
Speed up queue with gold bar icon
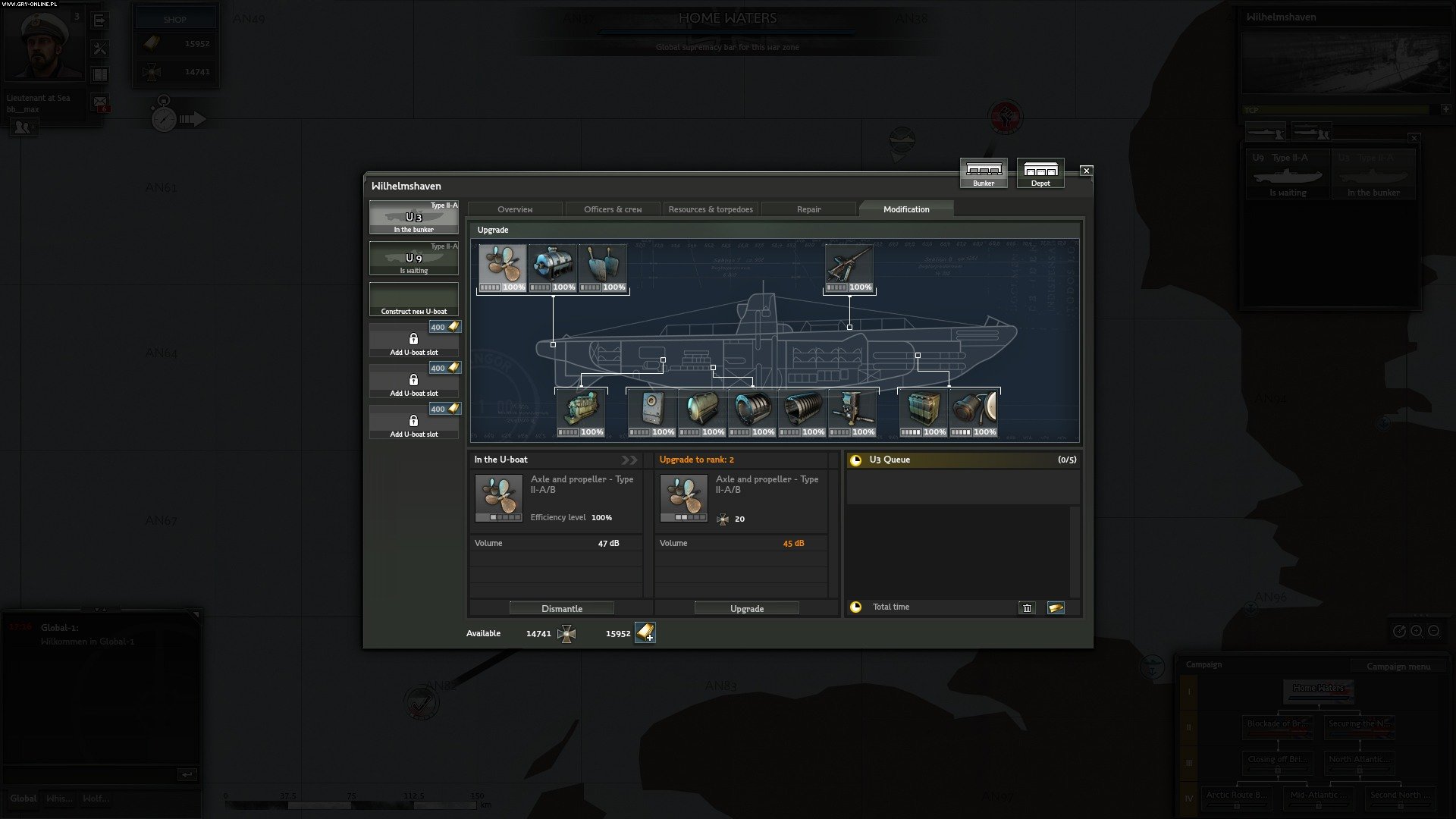pos(1056,607)
